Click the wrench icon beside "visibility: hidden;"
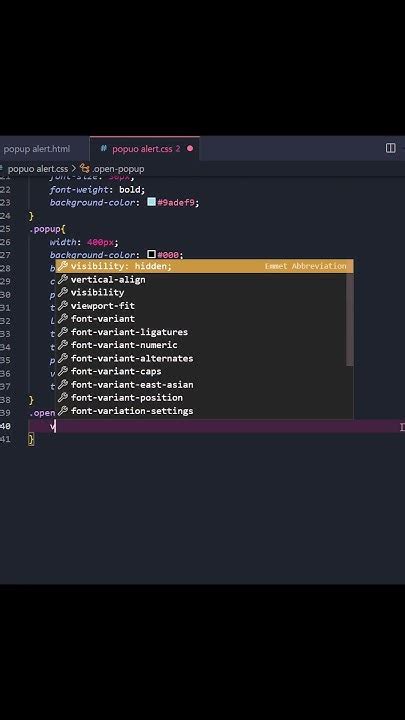The image size is (405, 720). (63, 266)
